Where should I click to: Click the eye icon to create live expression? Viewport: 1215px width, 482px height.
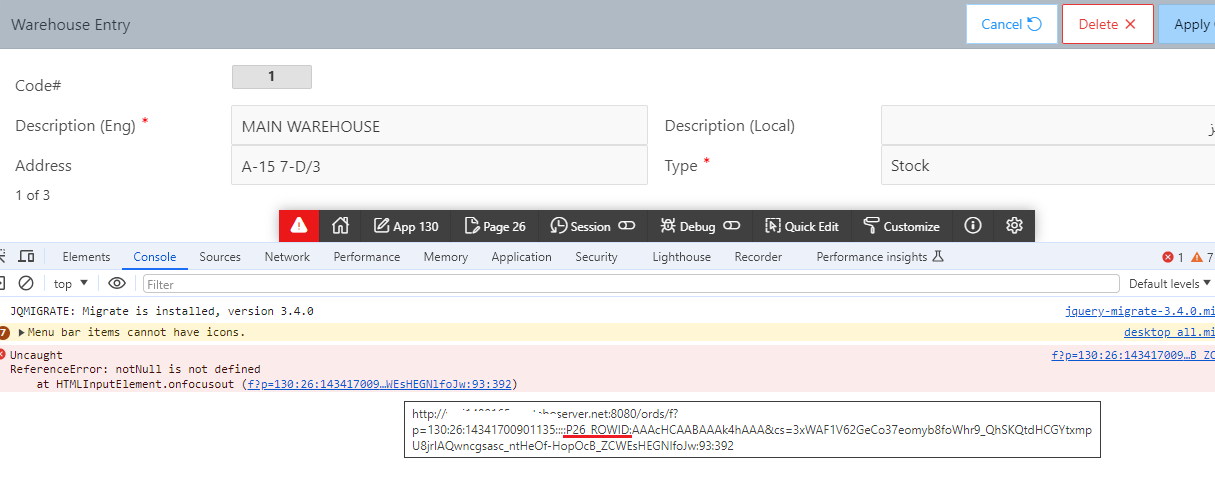117,284
